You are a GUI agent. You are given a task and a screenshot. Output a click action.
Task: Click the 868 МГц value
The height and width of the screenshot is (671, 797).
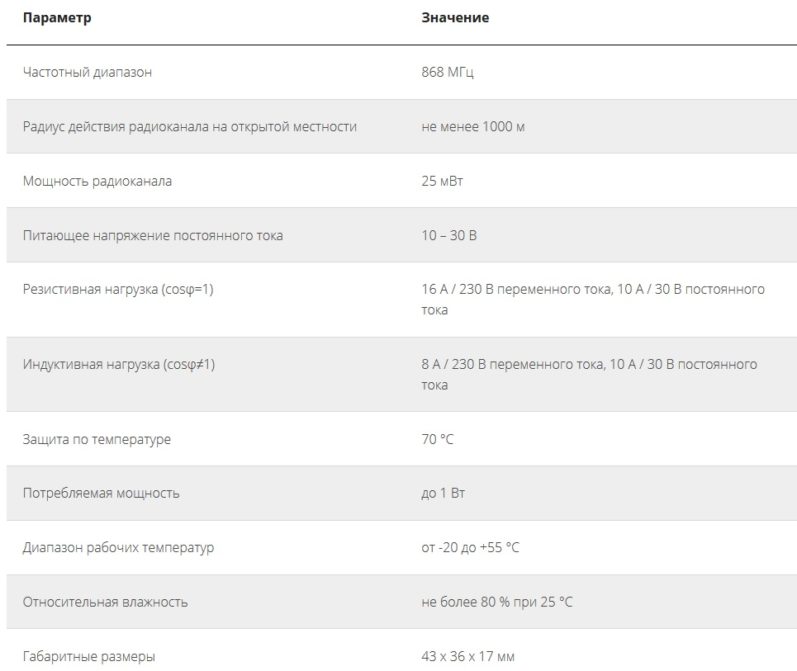pos(447,72)
